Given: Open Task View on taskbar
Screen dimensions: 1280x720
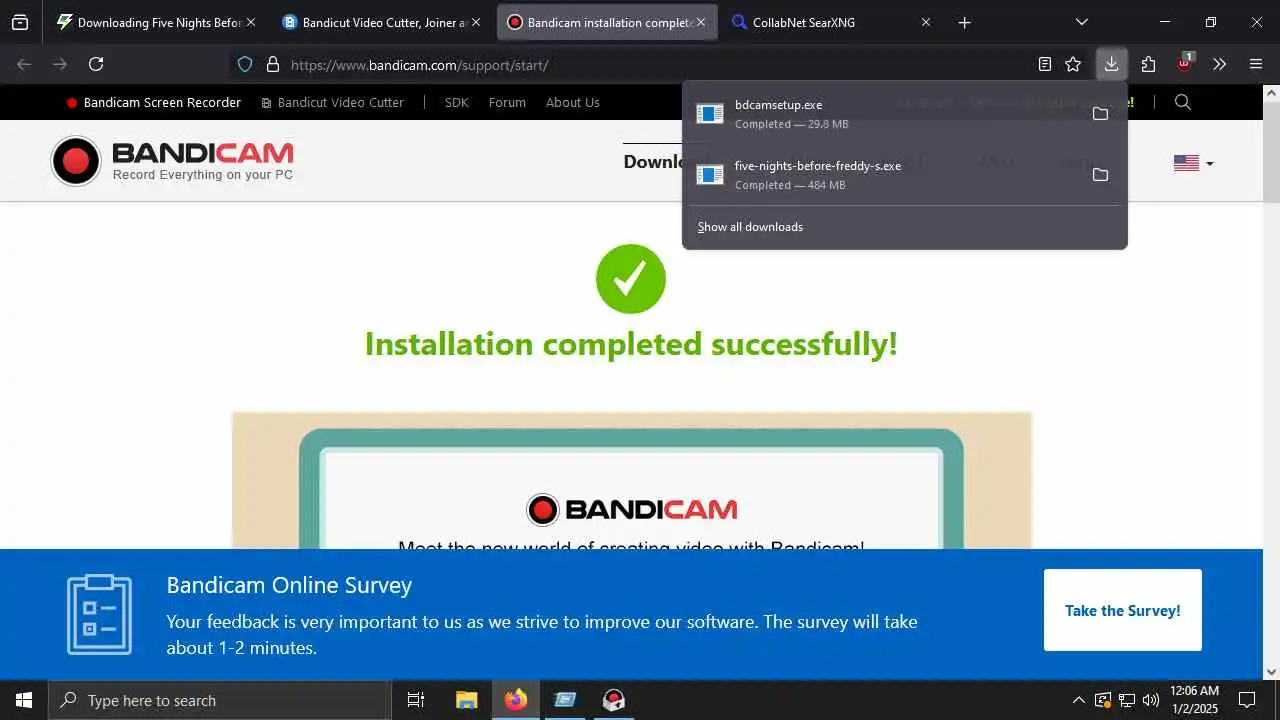Looking at the screenshot, I should pos(416,700).
